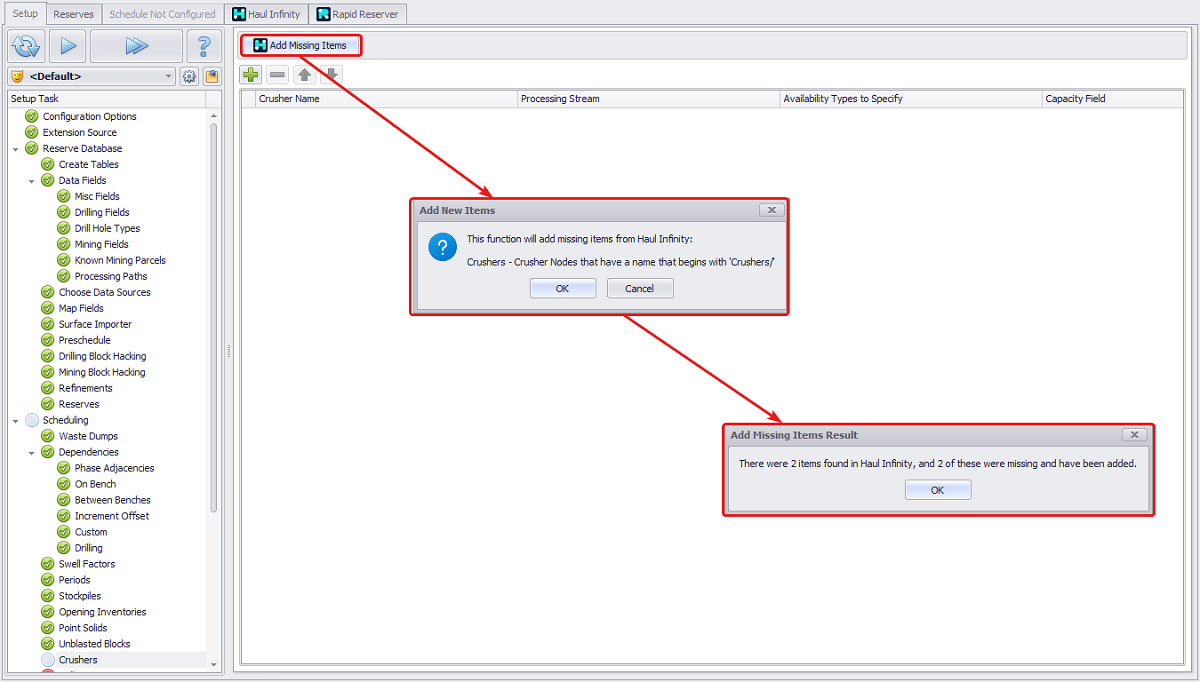Open Choose Data Sources task

(104, 292)
